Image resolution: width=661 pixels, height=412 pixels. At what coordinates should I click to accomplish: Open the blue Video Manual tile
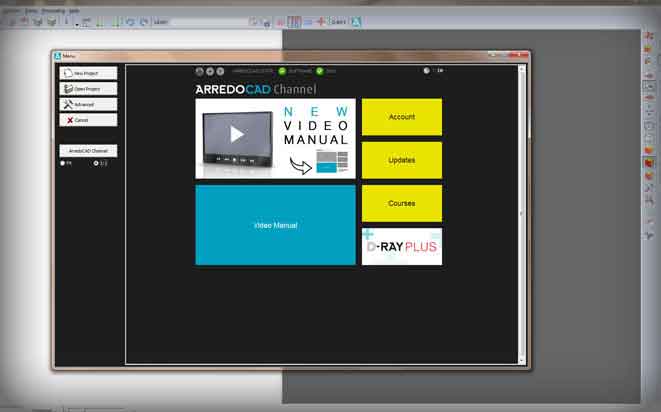pos(275,225)
